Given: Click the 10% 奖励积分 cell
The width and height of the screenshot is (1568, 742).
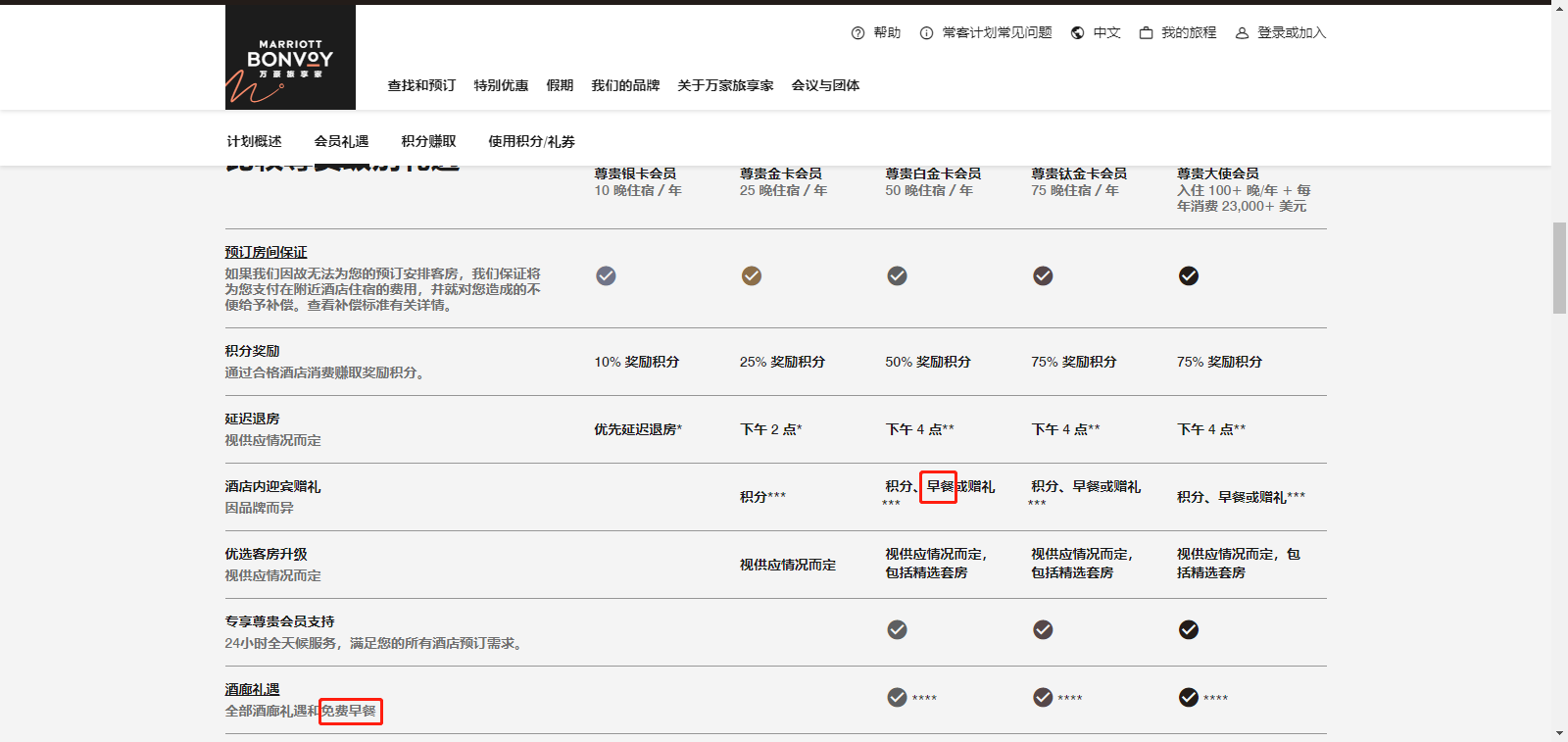Looking at the screenshot, I should [x=637, y=363].
